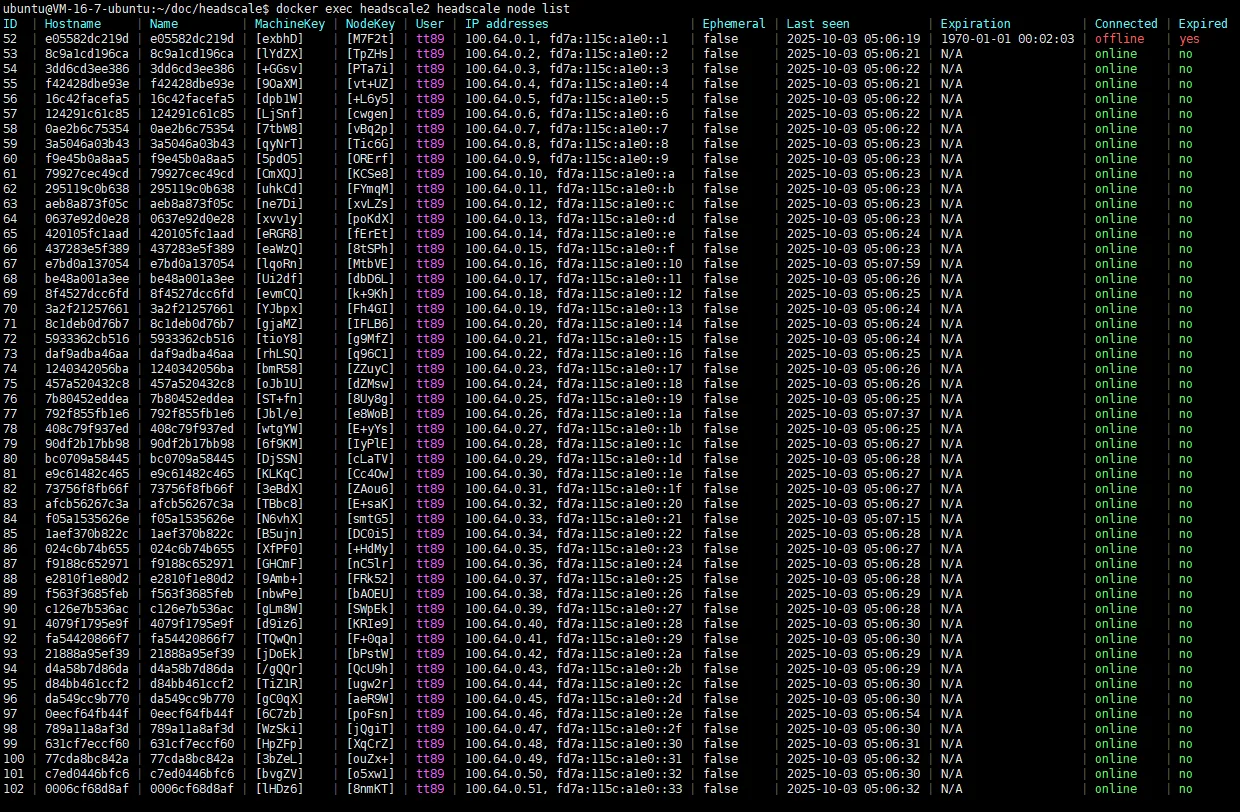Click the Connected column header

(x=1125, y=23)
